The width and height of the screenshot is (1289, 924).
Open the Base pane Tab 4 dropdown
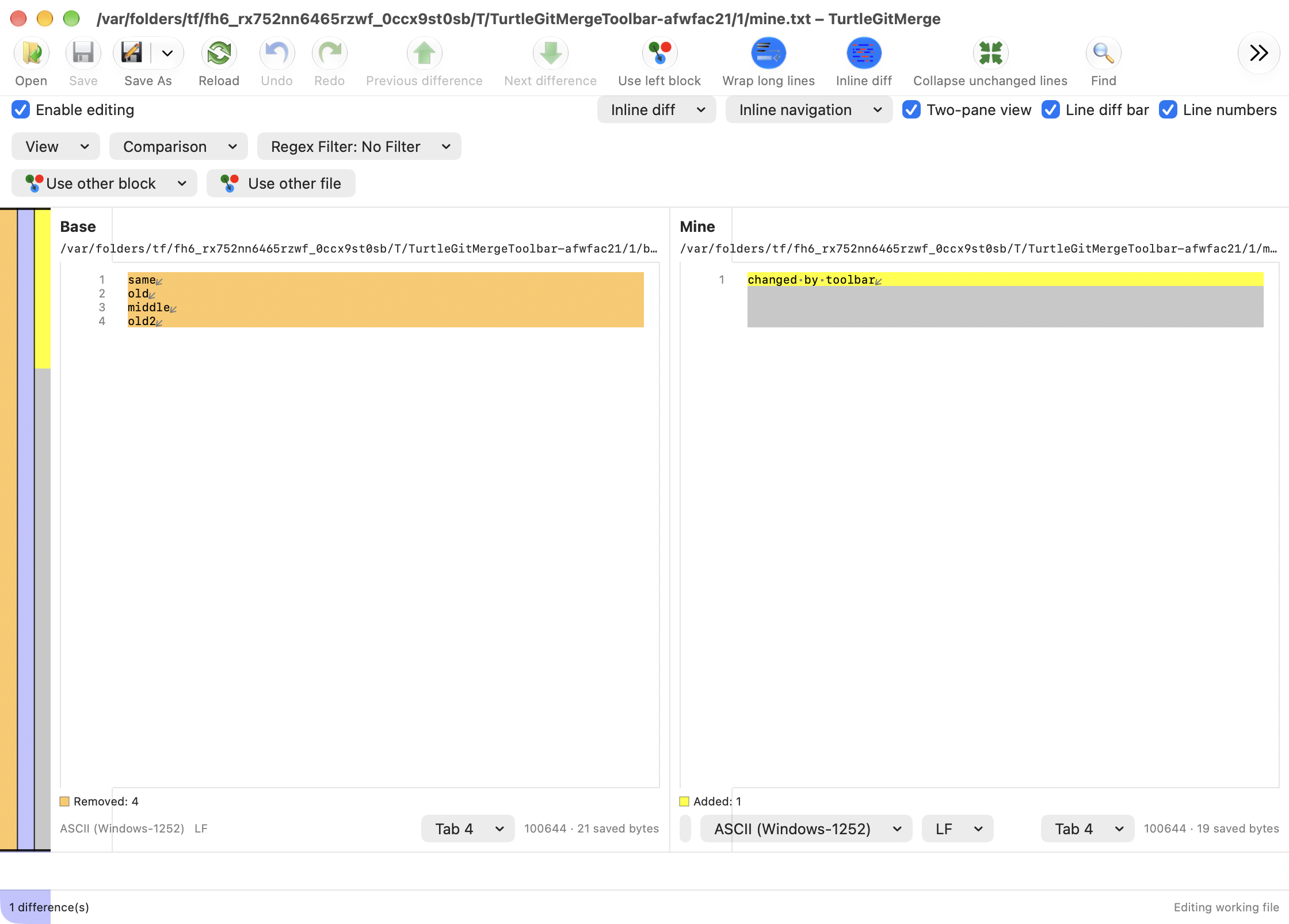[468, 828]
